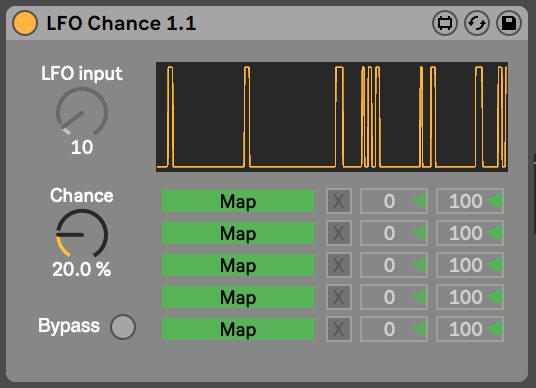Click the 20.0 % chance value
Viewport: 536px width, 388px height.
pos(82,269)
